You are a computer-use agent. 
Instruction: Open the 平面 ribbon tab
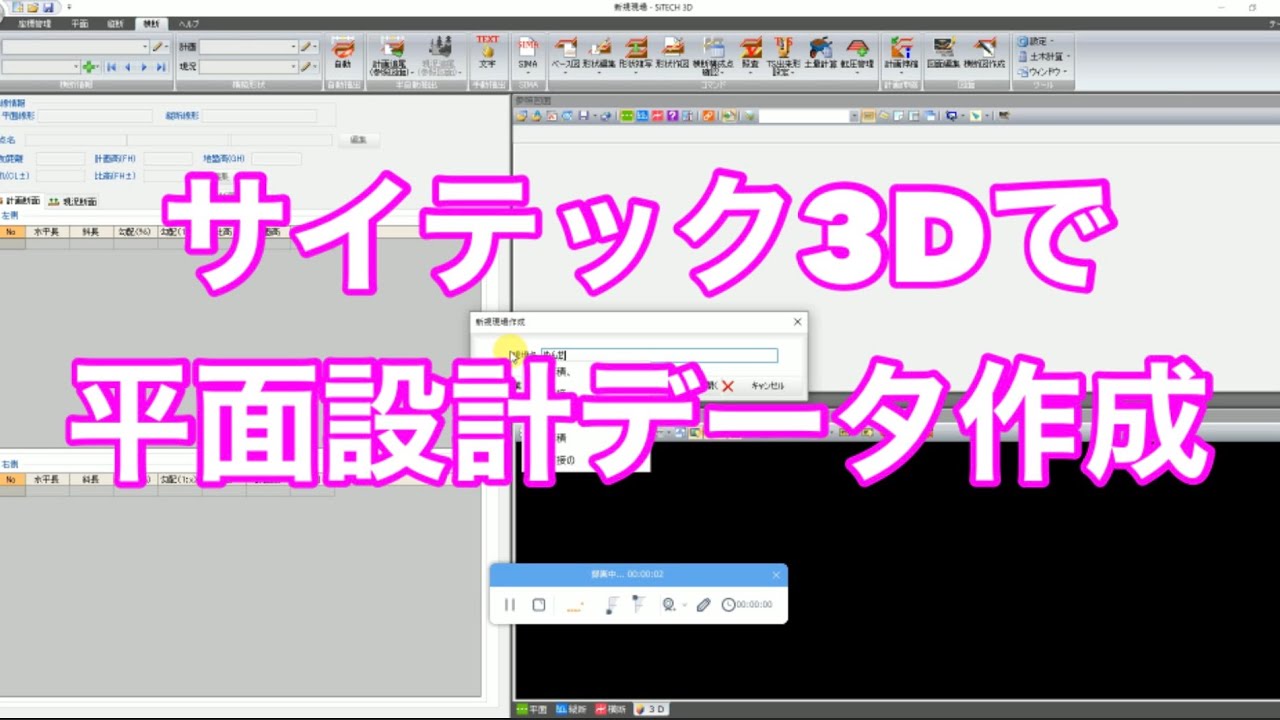point(80,23)
